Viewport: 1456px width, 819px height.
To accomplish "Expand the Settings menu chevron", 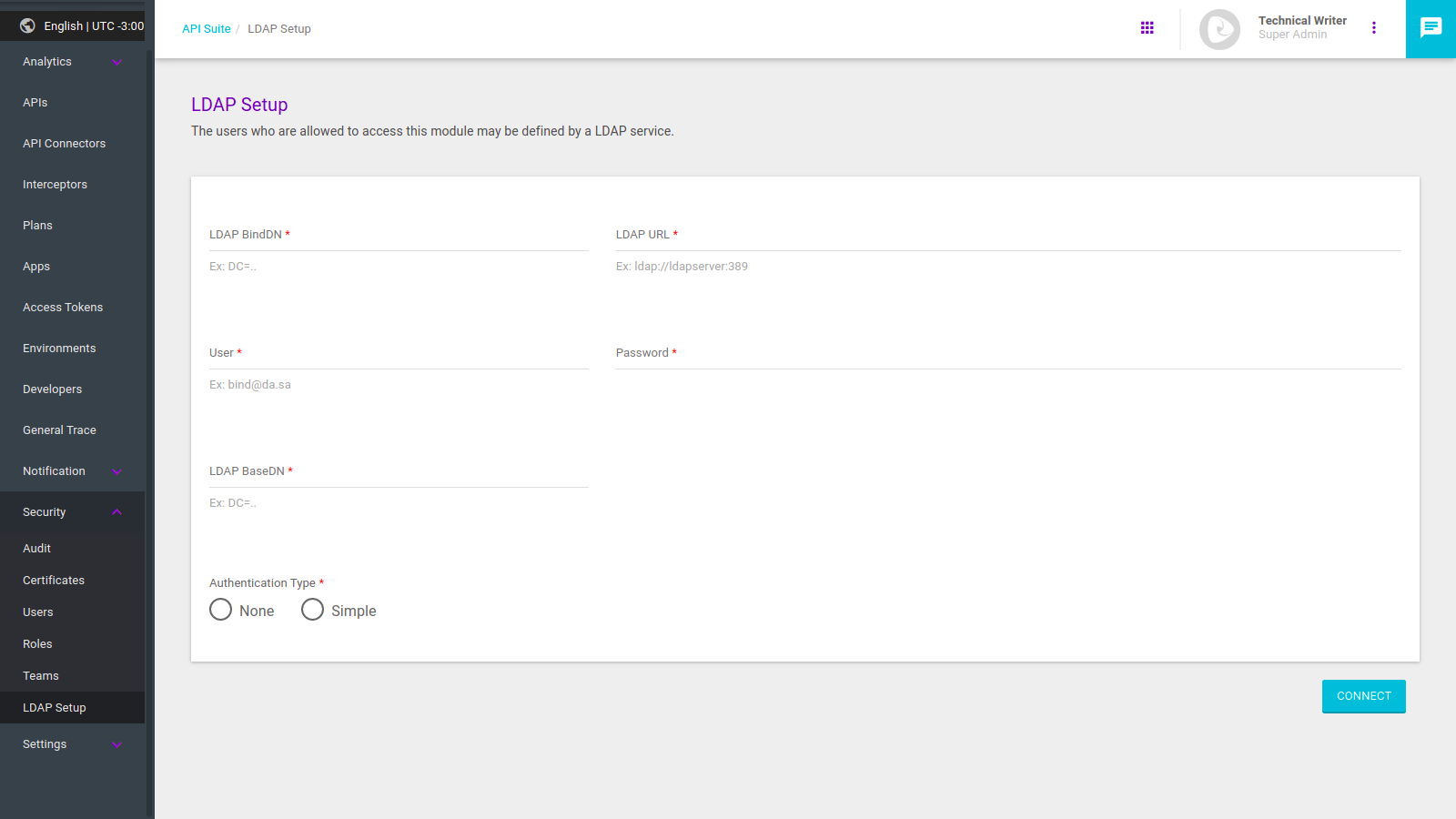I will click(x=116, y=744).
